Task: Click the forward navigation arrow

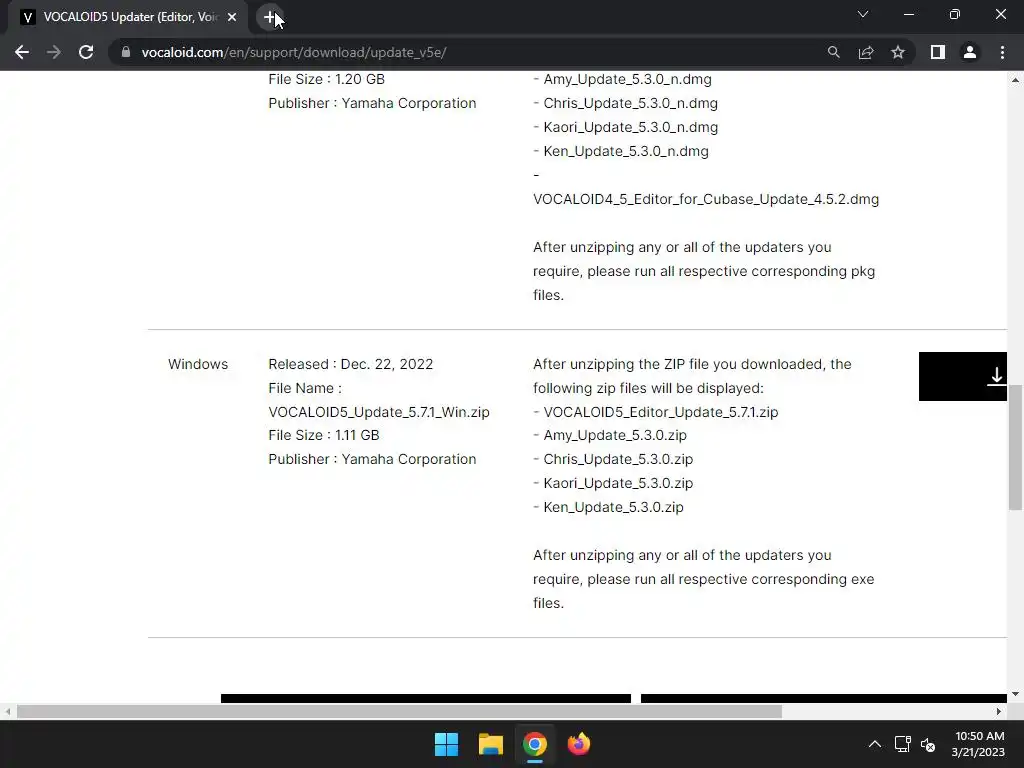Action: click(x=54, y=52)
